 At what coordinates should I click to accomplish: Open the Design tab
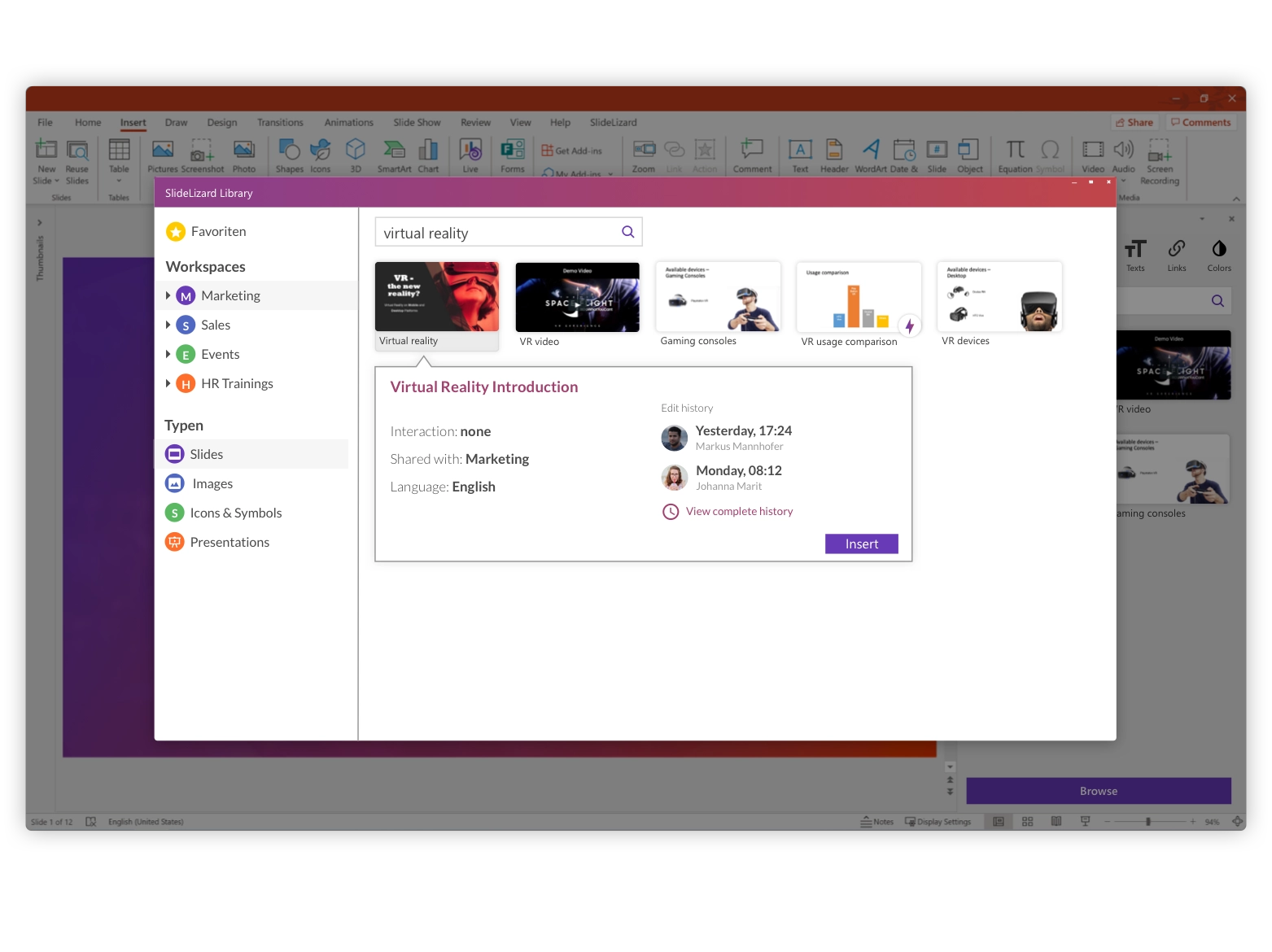(x=221, y=122)
